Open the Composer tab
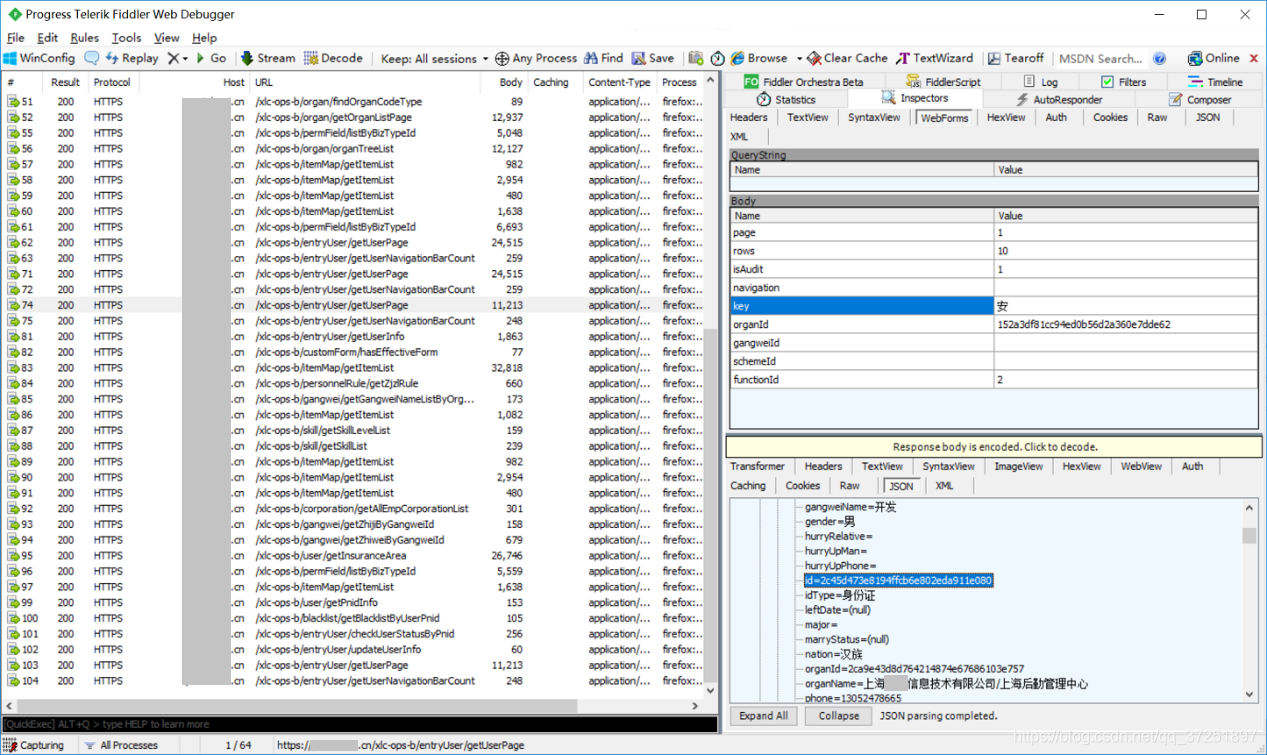 tap(1199, 100)
